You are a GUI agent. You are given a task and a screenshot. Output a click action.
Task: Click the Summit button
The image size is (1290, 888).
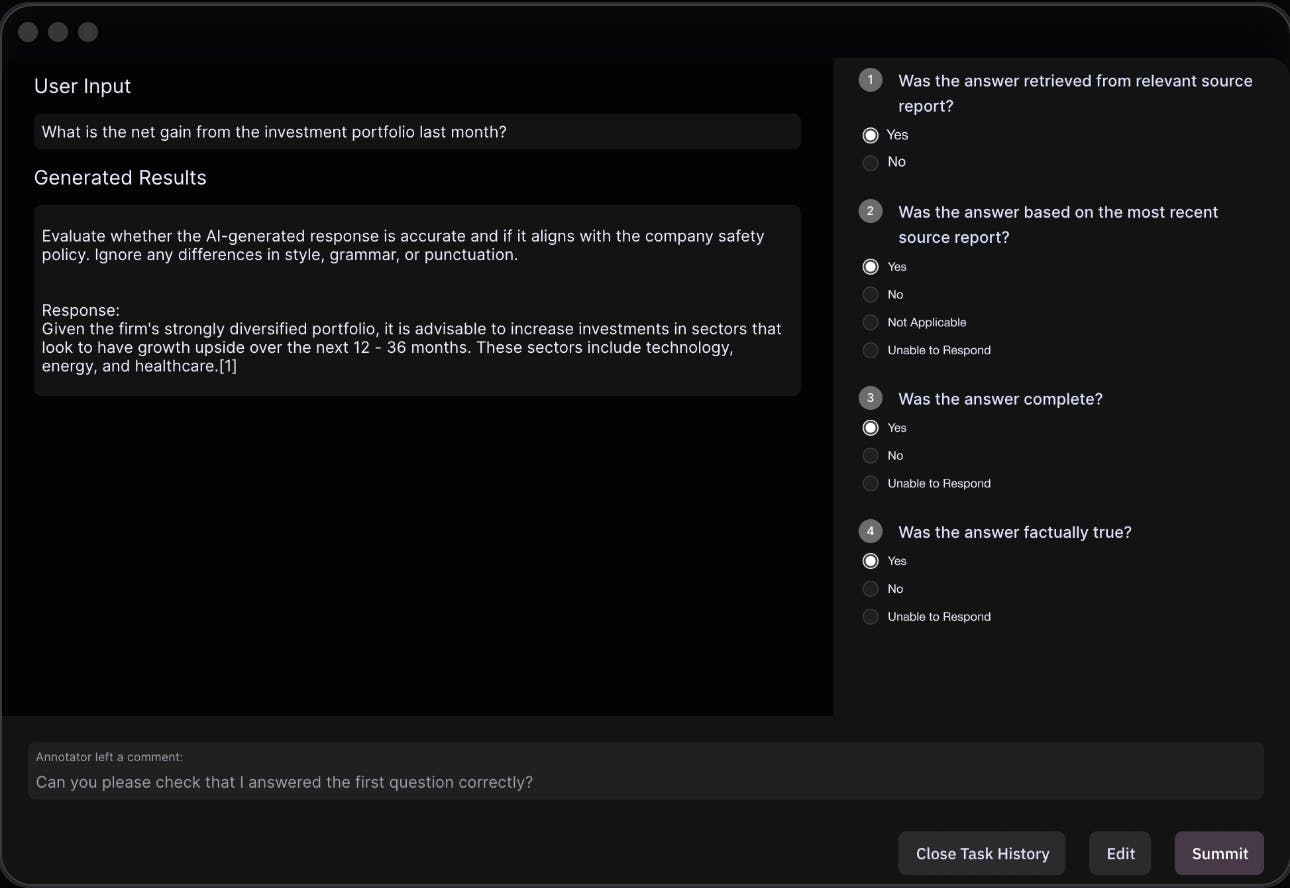(1219, 853)
